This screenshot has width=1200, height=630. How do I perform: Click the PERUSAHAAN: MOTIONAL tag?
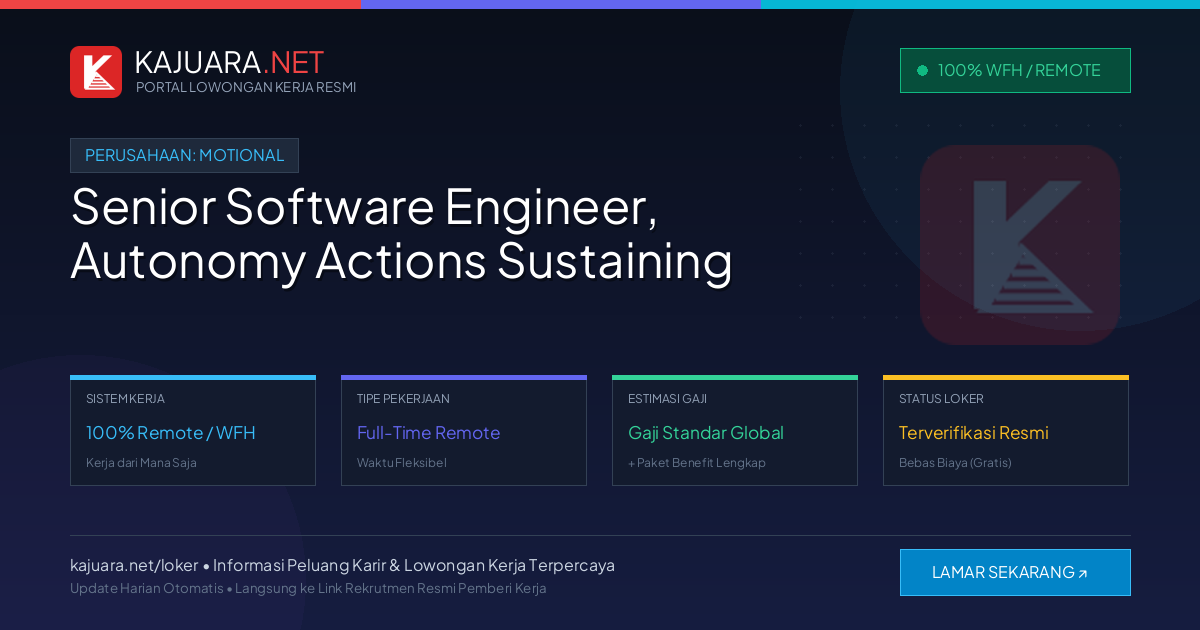pos(184,155)
